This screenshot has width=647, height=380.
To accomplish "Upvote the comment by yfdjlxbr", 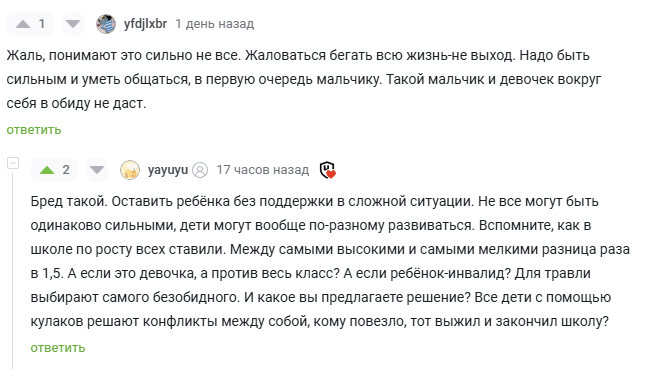I will coord(23,24).
